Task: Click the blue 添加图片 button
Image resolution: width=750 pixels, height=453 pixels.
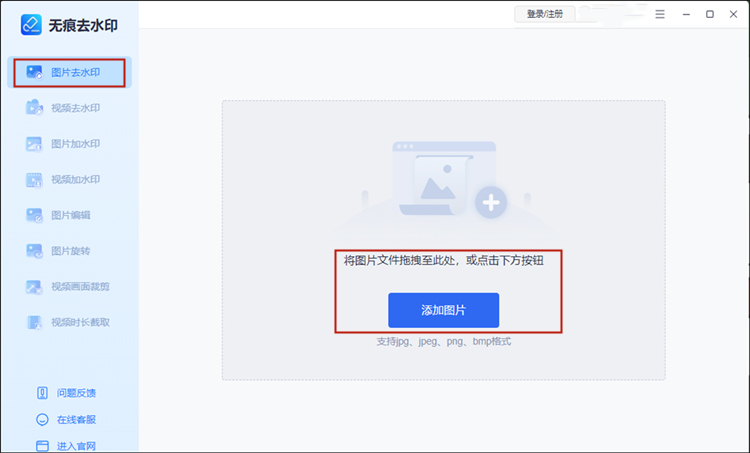Action: 443,310
